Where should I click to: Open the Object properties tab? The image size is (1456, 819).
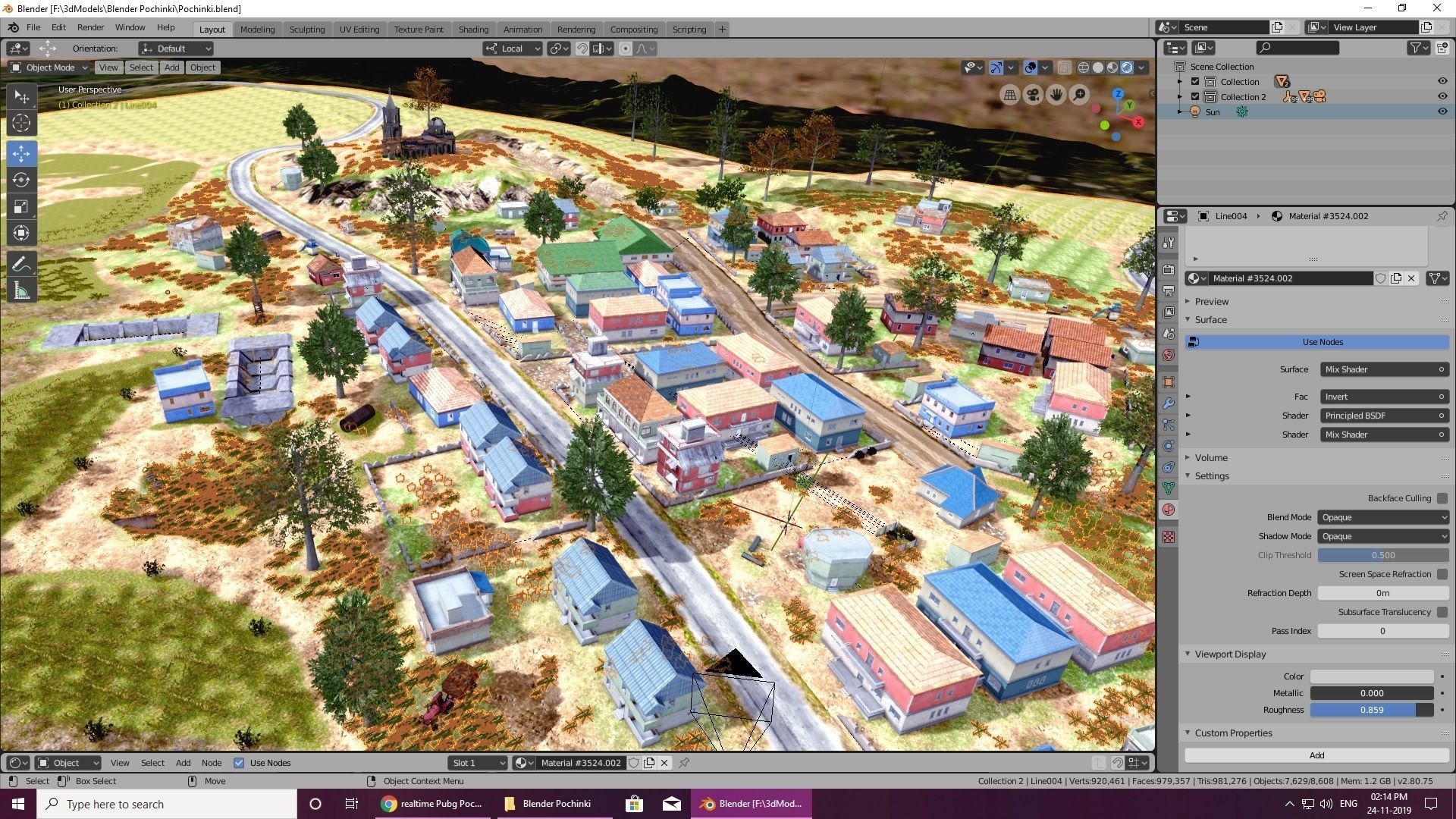(1169, 382)
